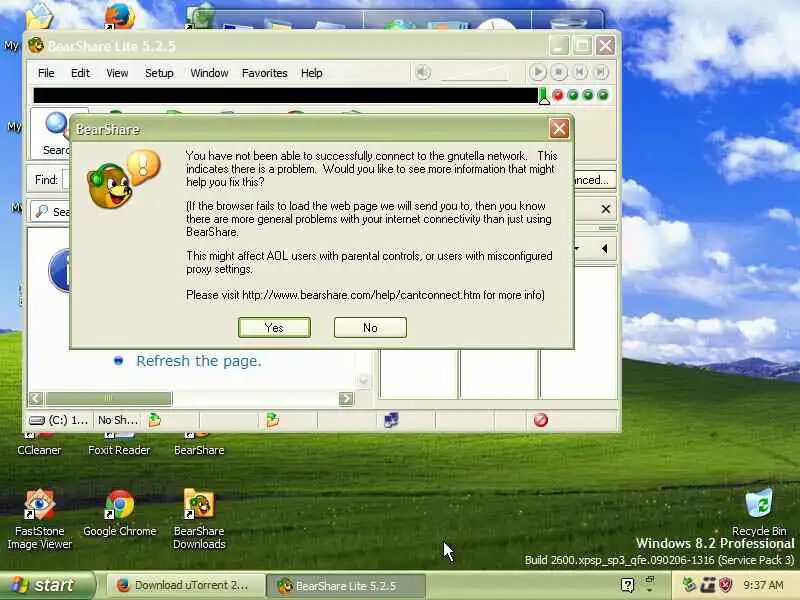
Task: Click the horizontal scrollbar left arrow
Action: [36, 398]
